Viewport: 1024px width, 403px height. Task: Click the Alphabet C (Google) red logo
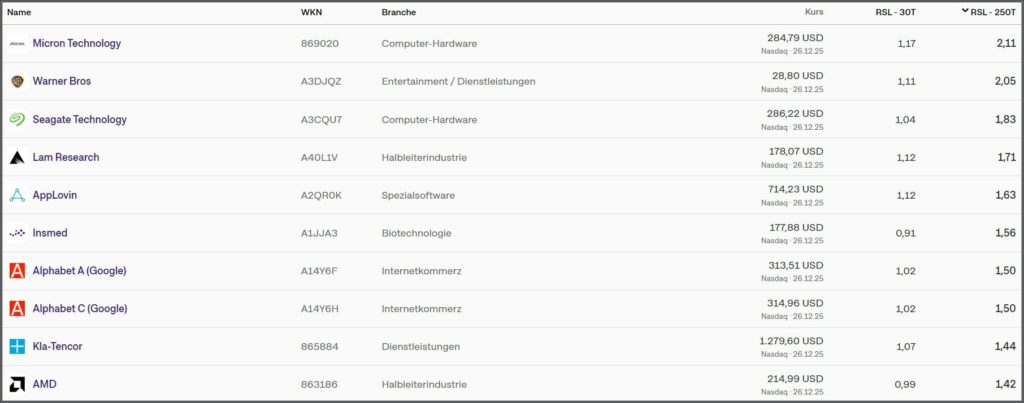17,309
